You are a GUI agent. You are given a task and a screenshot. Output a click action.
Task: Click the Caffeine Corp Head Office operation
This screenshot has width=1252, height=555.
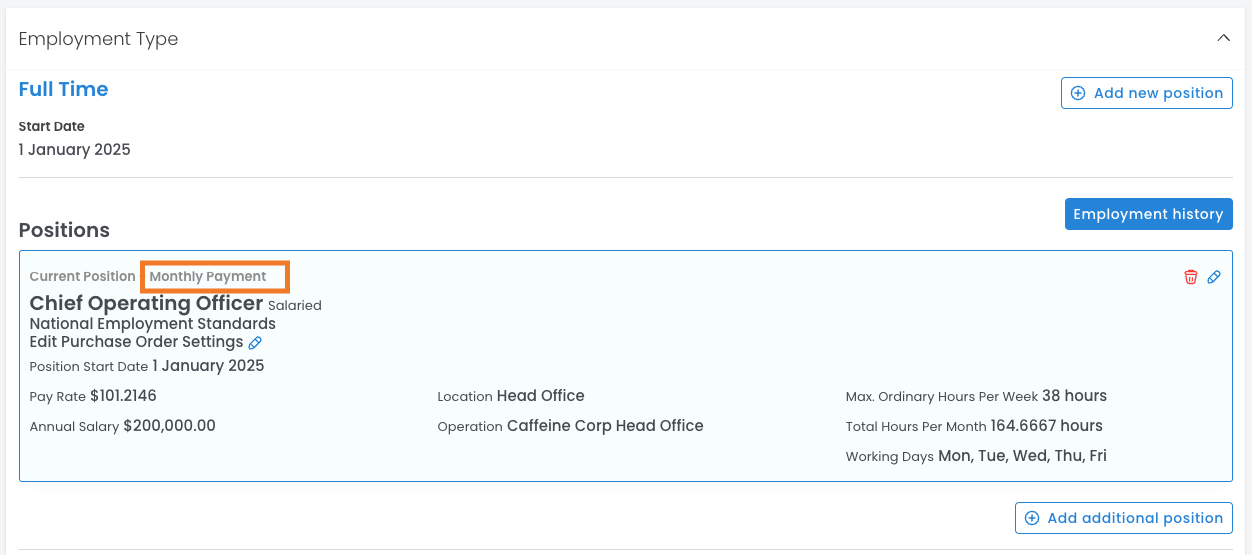605,426
